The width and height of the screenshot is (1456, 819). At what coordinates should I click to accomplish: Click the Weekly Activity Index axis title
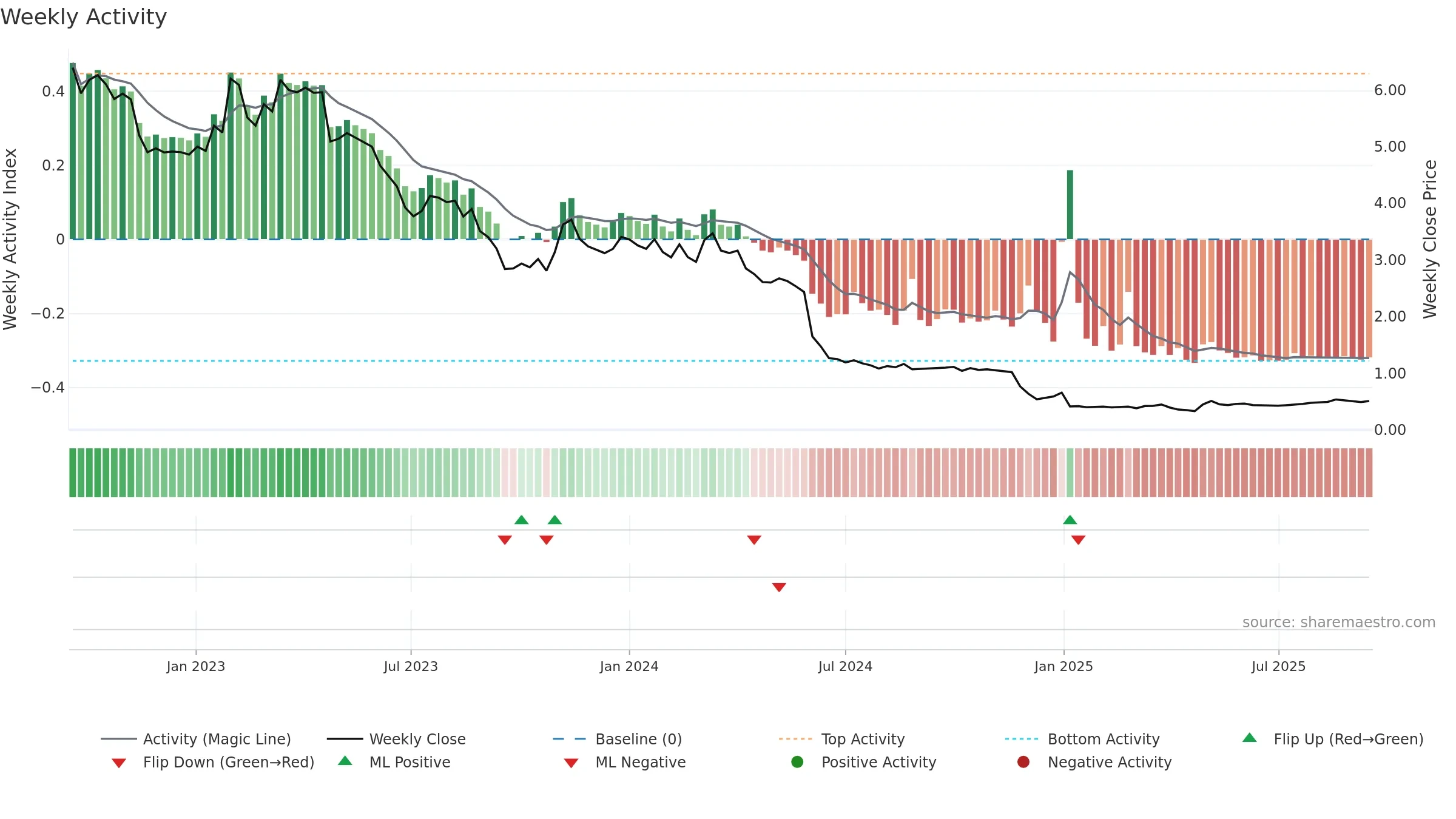click(10, 239)
